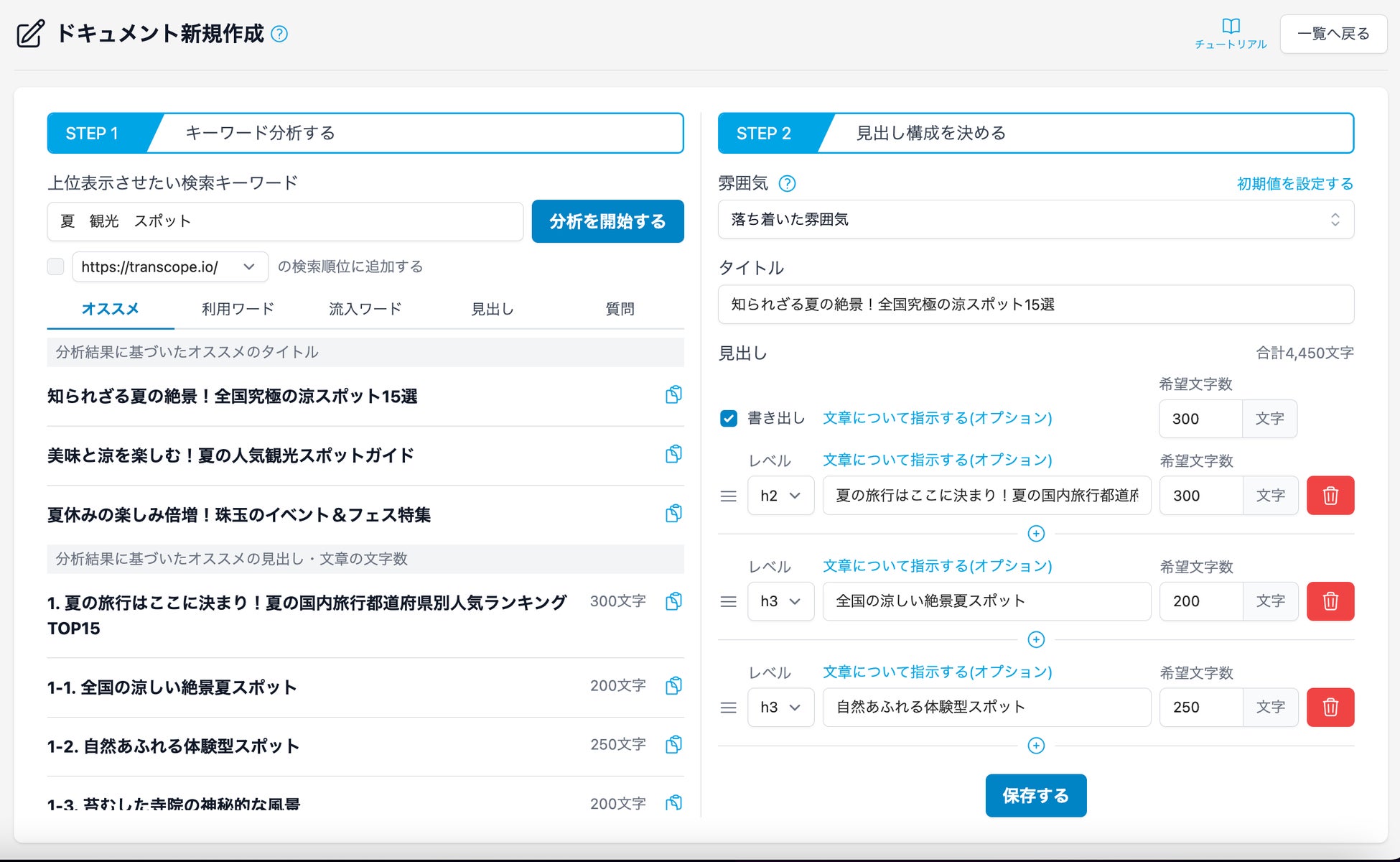
Task: Change the h2 level dropdown
Action: (780, 496)
